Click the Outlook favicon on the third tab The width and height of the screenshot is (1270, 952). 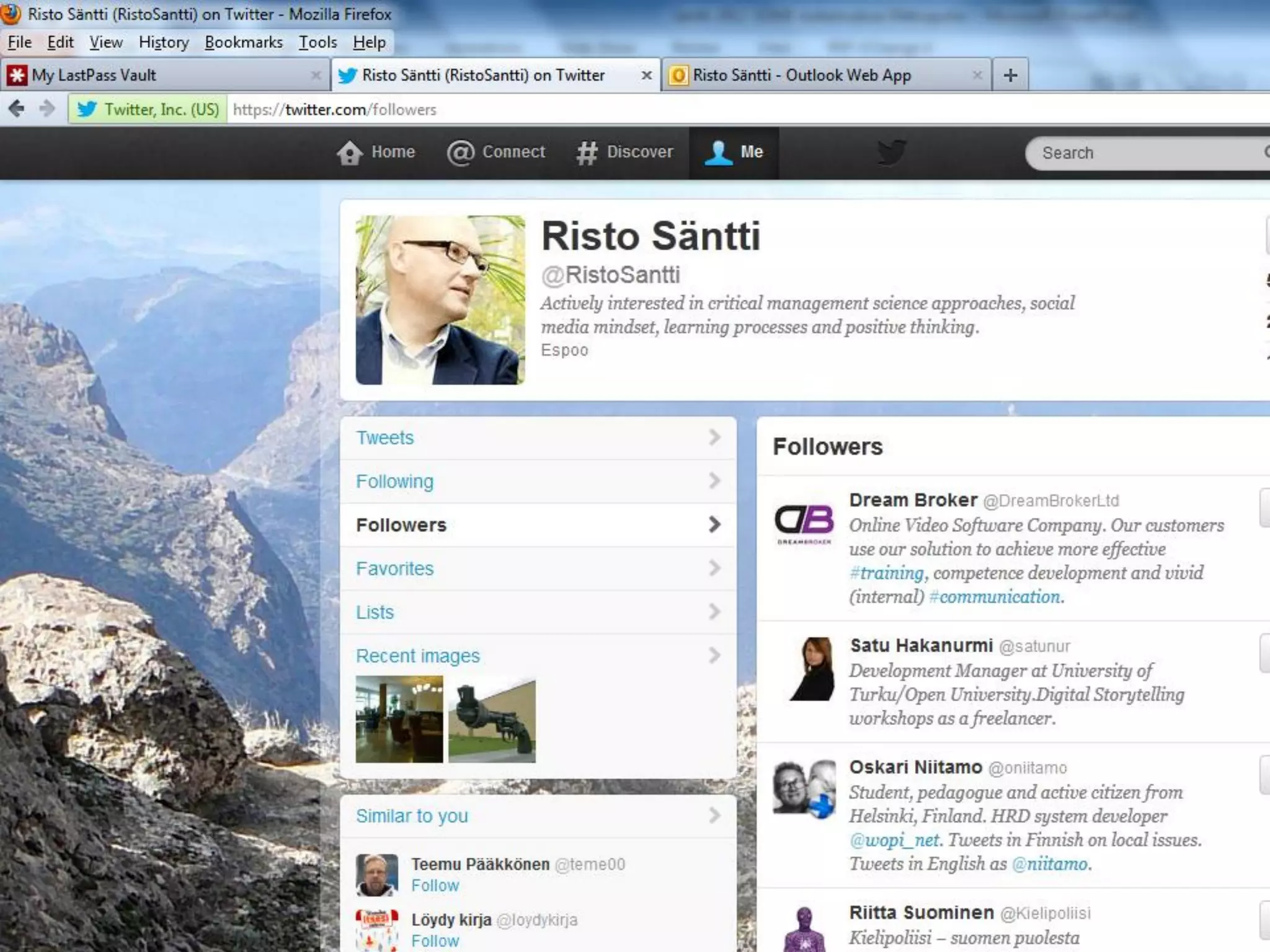coord(678,76)
